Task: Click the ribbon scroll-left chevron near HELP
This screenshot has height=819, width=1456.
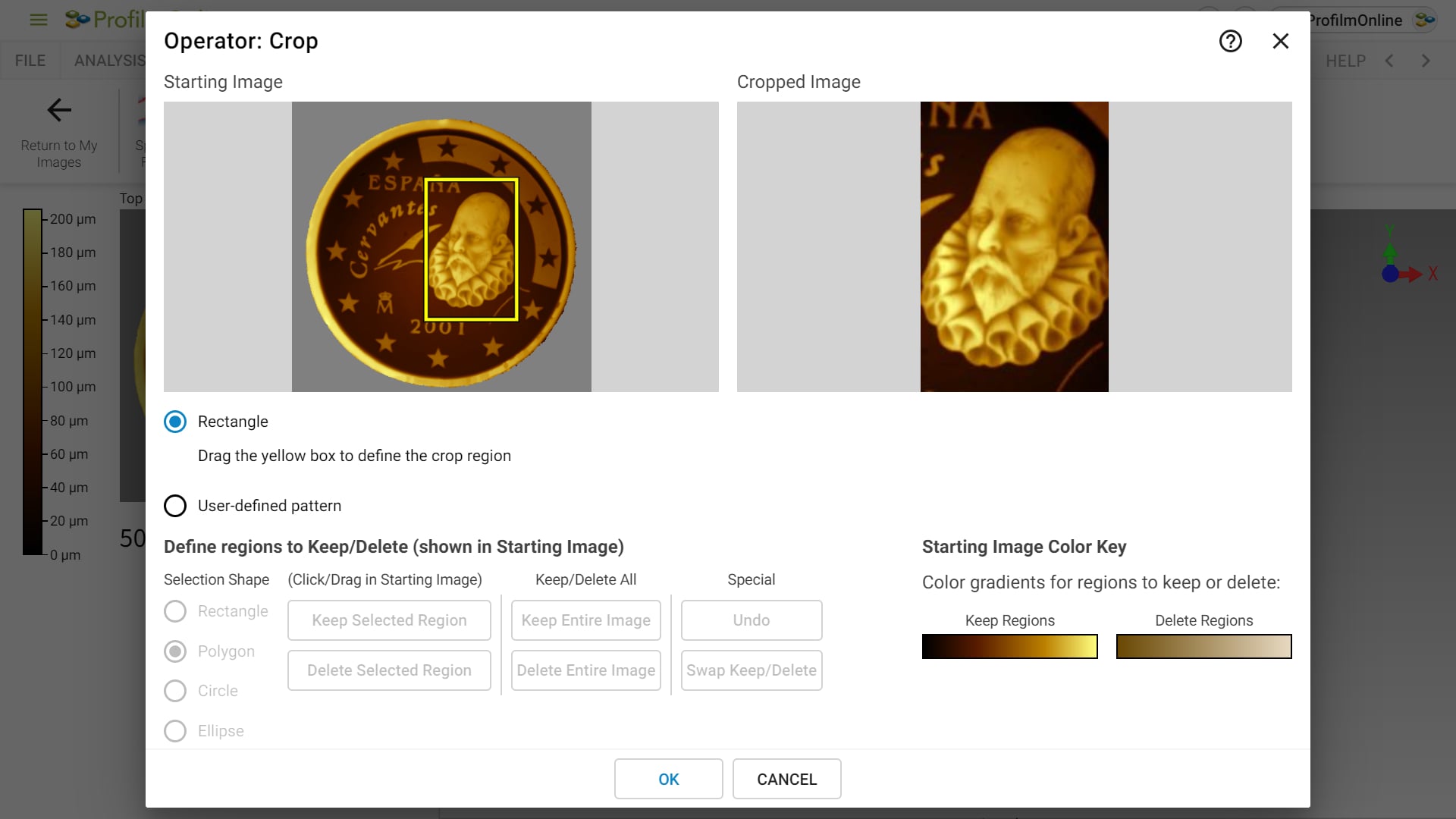Action: pyautogui.click(x=1389, y=61)
